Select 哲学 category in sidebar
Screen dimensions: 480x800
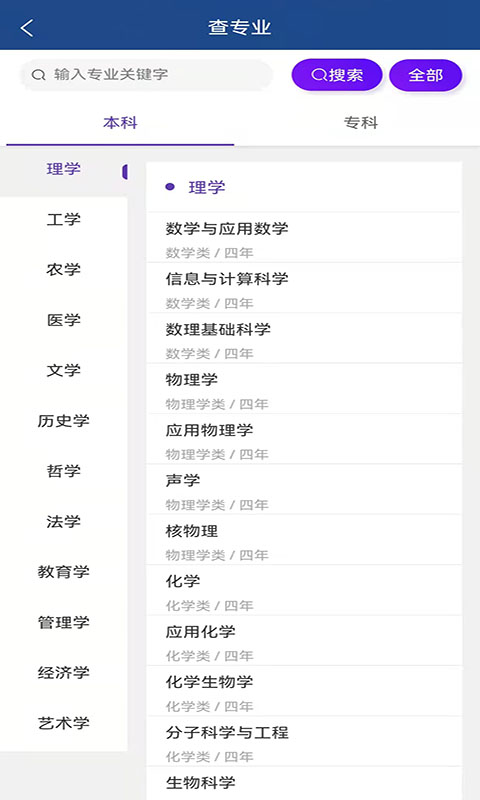pos(63,471)
